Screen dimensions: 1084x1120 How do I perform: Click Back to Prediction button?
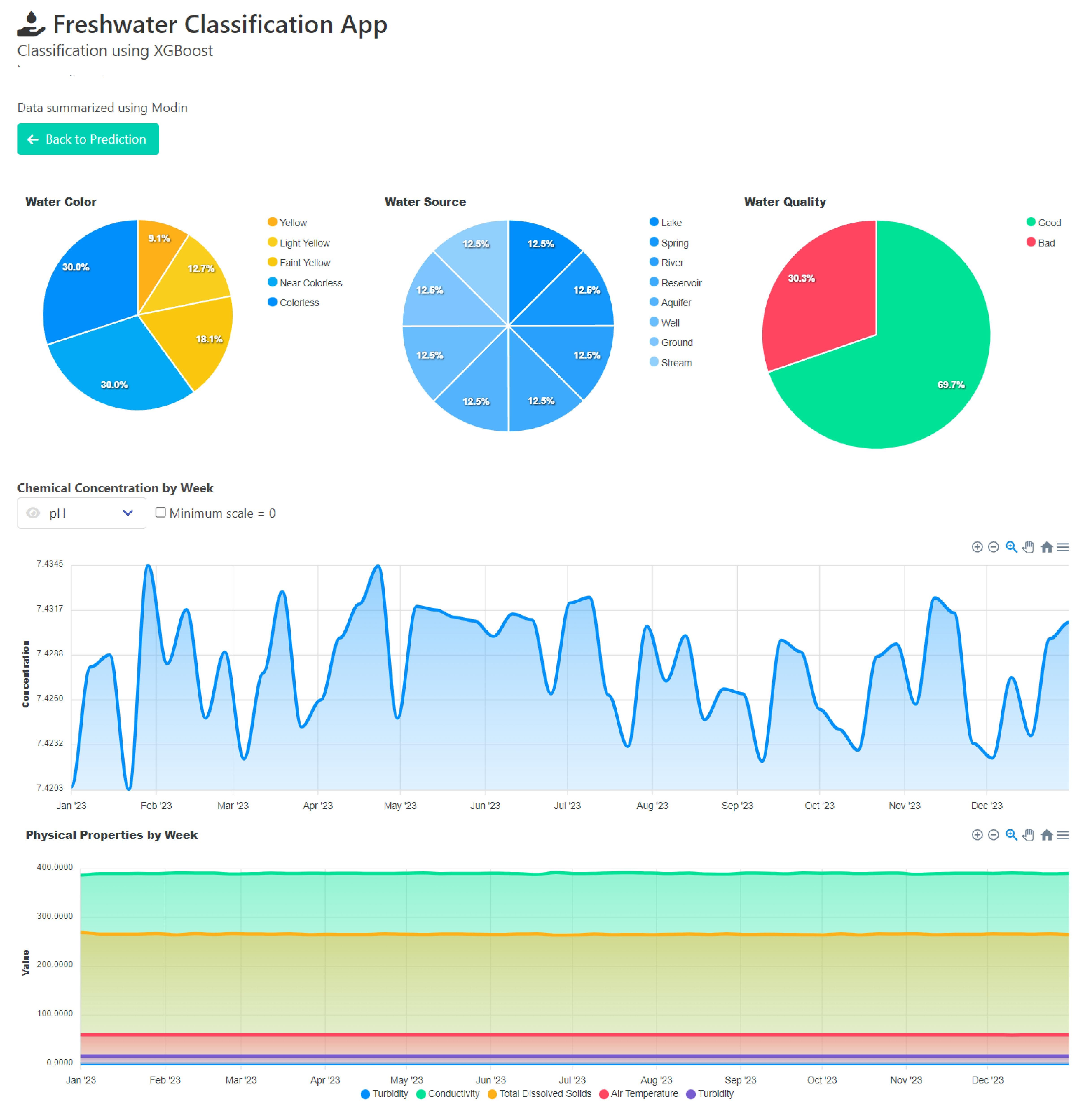point(88,139)
